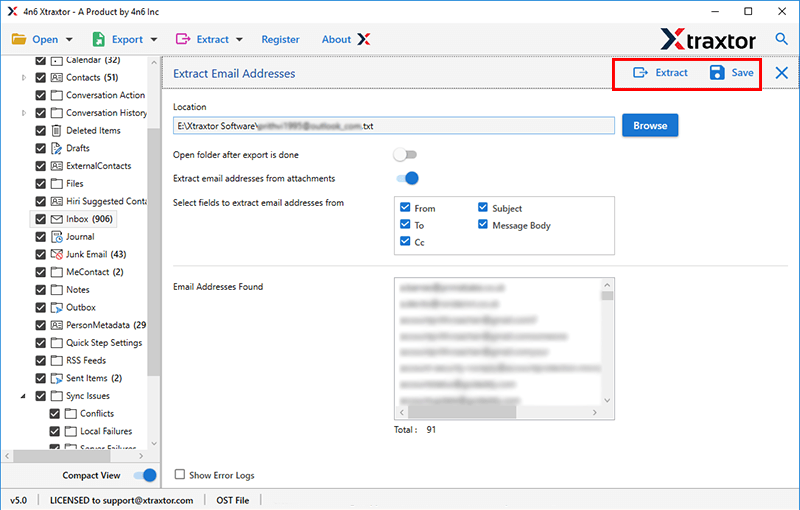
Task: Uncheck the Cc field checkbox
Action: coord(405,241)
